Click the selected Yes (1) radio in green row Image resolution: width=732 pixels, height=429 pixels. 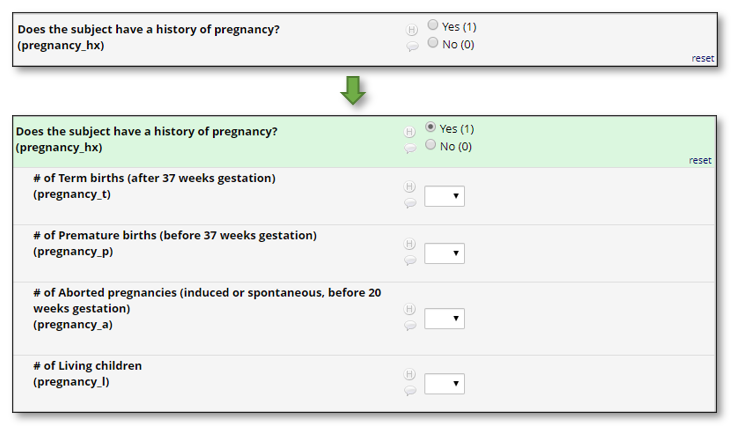[431, 128]
